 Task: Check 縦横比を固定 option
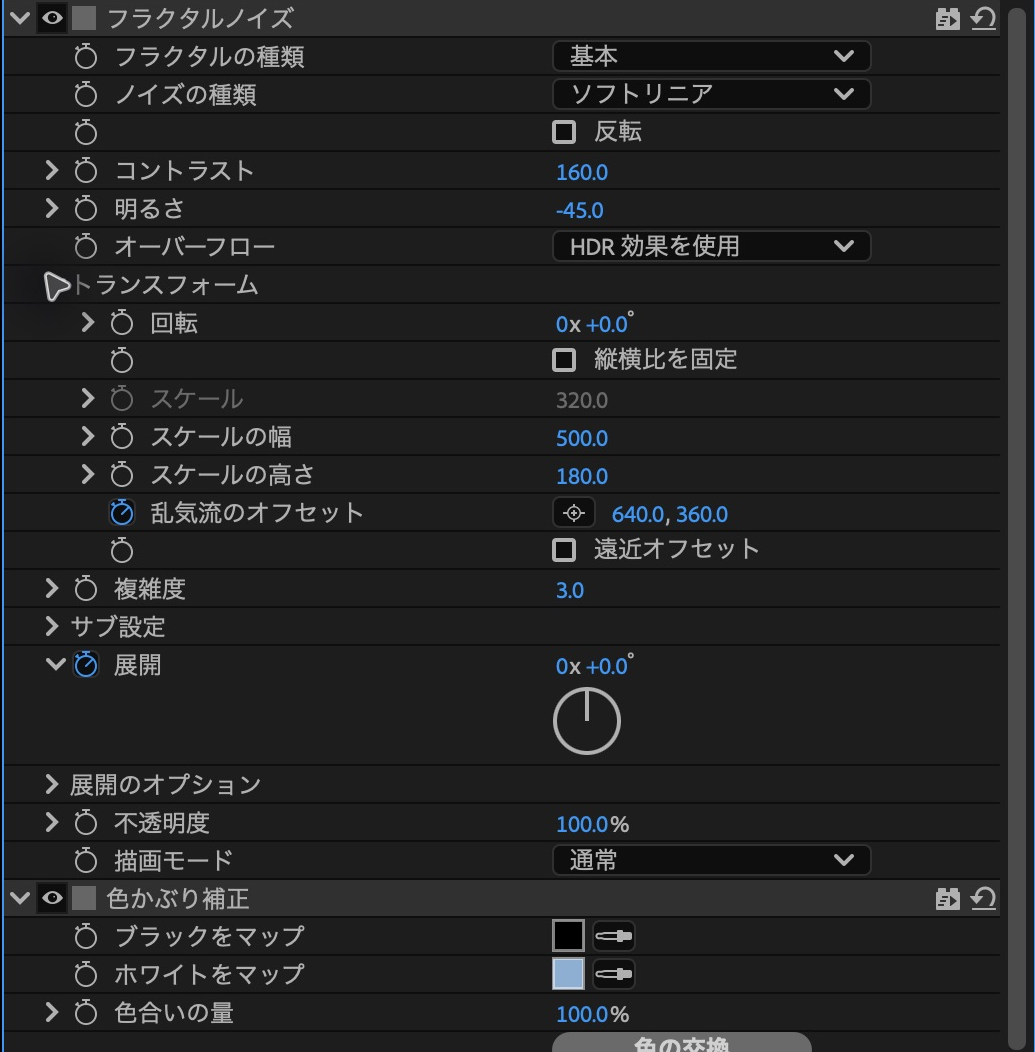tap(564, 360)
